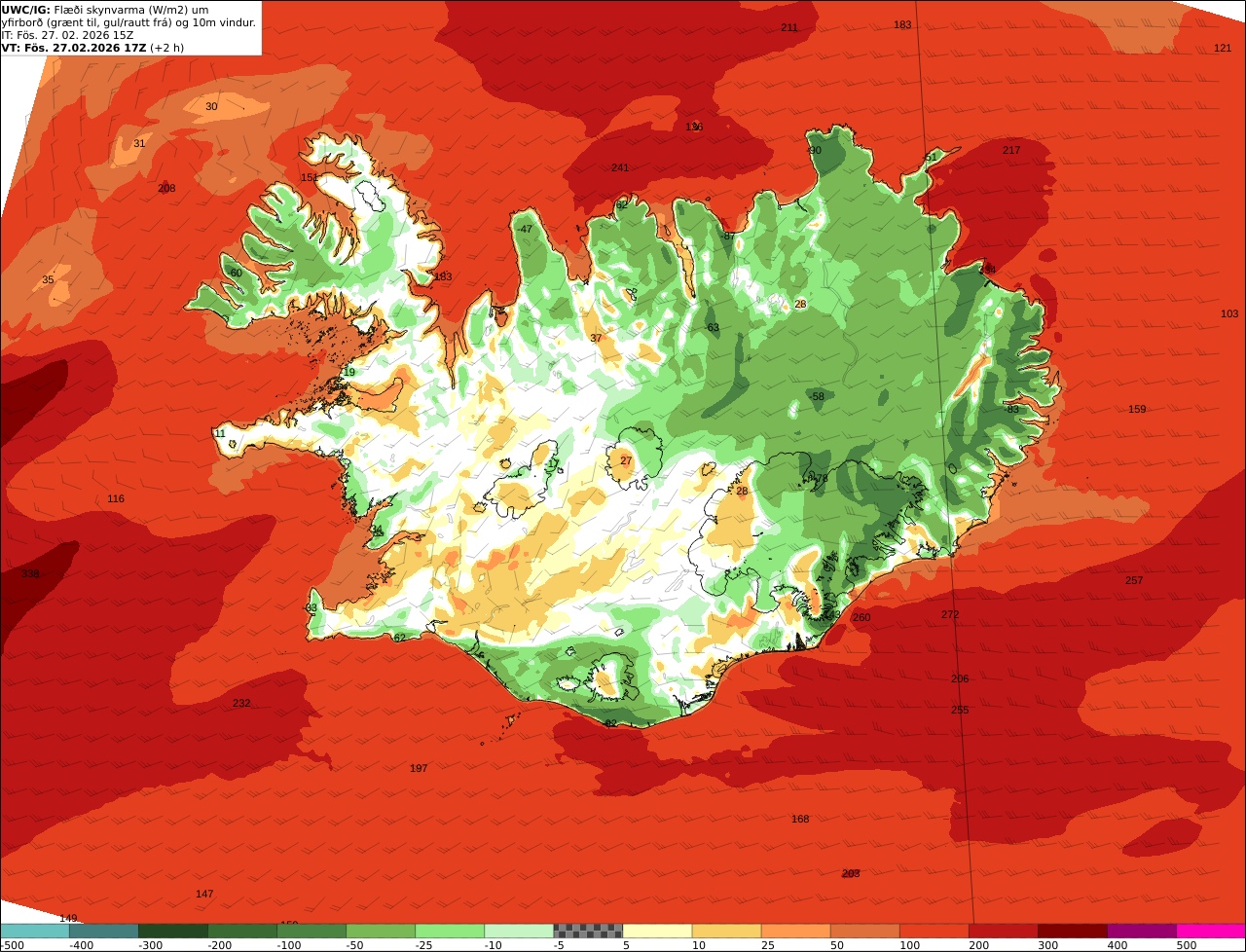The width and height of the screenshot is (1246, 952).
Task: Click the map value '103' on the east side
Action: point(1229,313)
